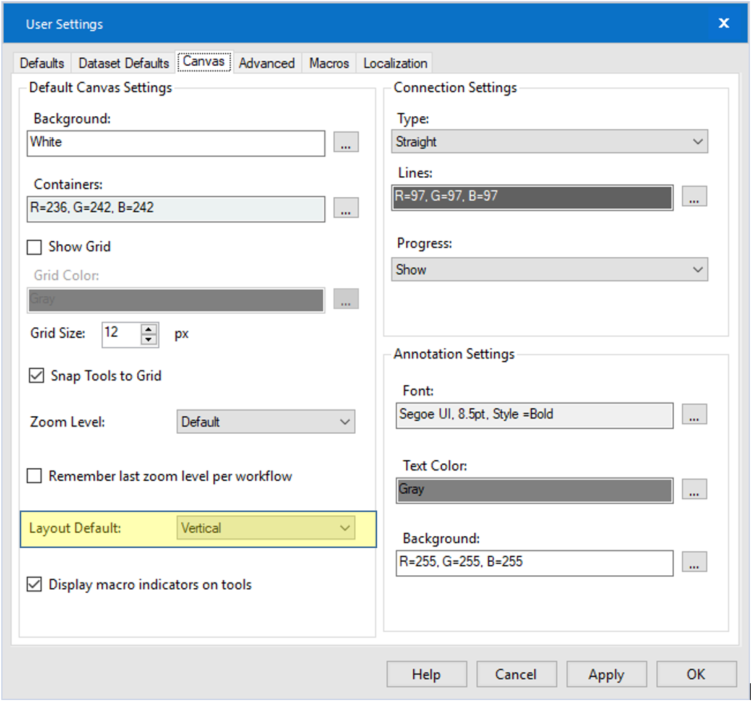
Task: Click annotation Background field R=255, G=255, B=255
Action: click(x=535, y=563)
